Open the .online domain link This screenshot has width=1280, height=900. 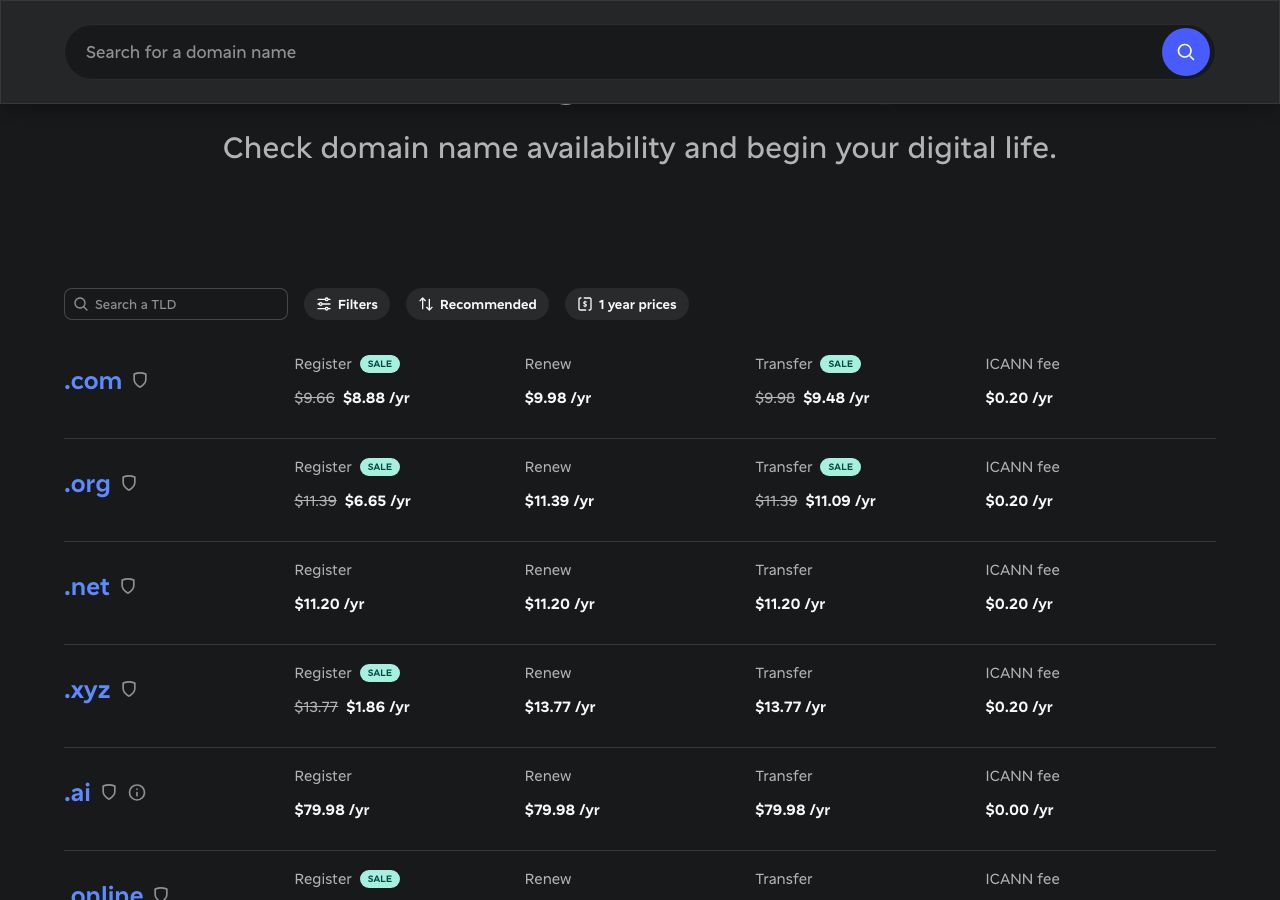pos(104,892)
